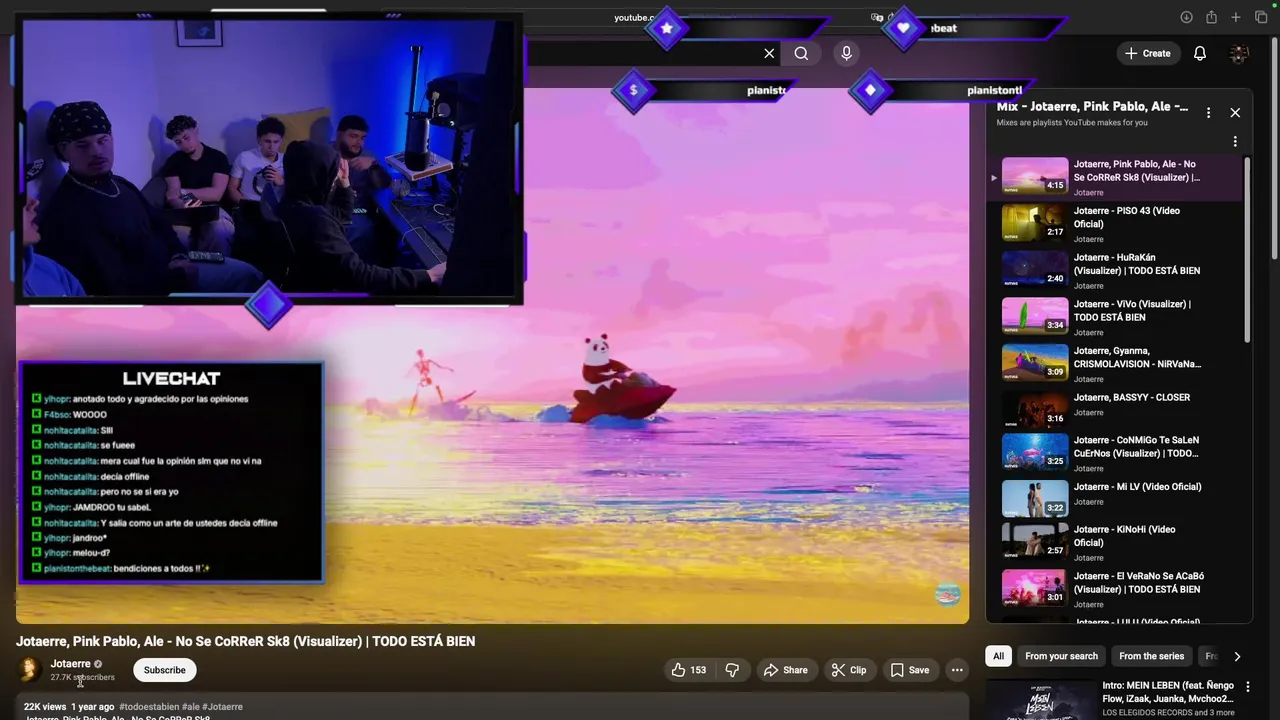Viewport: 1280px width, 720px height.
Task: Dislike the video
Action: pyautogui.click(x=732, y=670)
